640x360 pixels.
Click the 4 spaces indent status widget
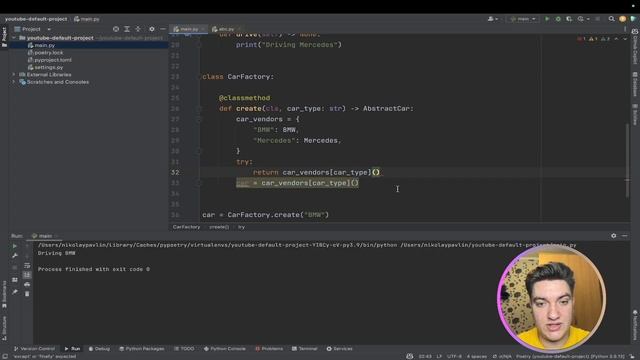(x=476, y=356)
